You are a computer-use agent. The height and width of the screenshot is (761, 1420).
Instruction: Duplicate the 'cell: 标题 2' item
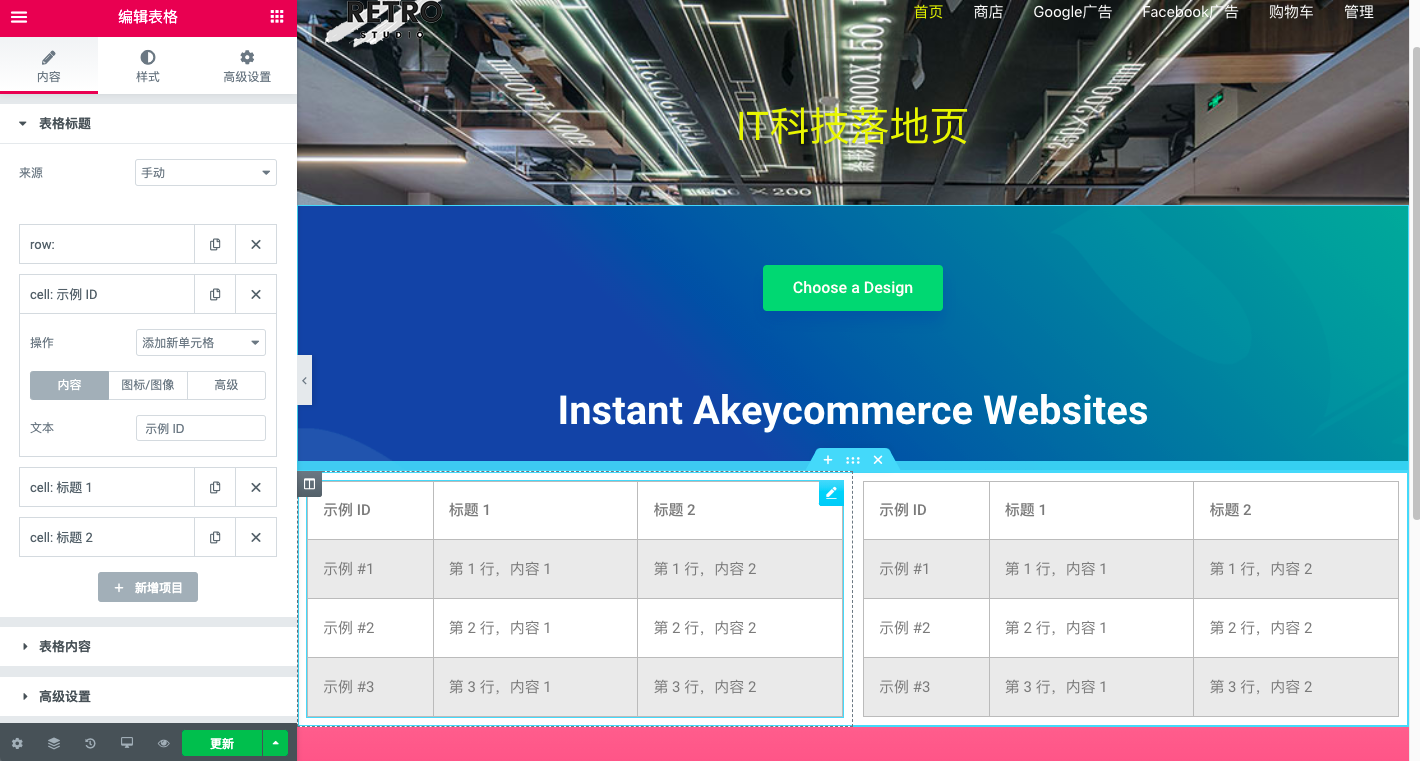[215, 538]
